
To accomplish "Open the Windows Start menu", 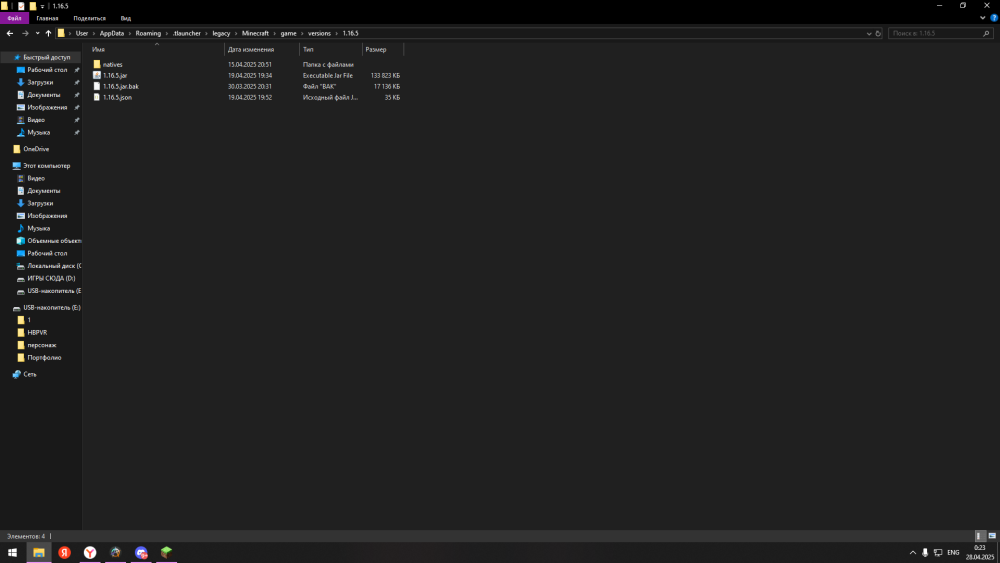I will click(12, 553).
